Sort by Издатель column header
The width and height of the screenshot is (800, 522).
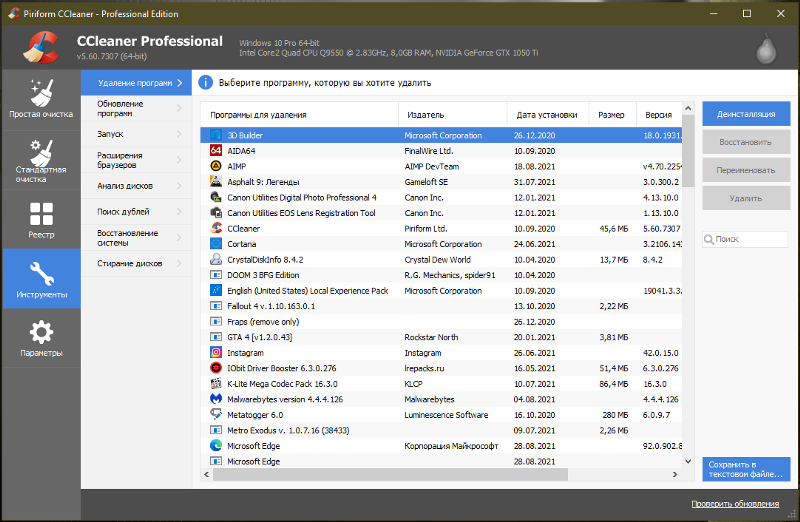[x=453, y=115]
